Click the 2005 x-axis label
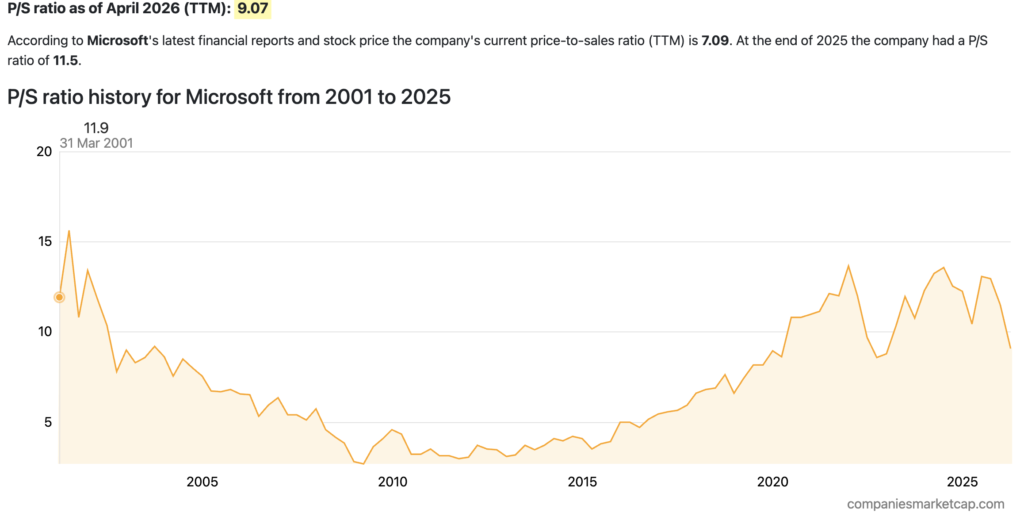 202,482
